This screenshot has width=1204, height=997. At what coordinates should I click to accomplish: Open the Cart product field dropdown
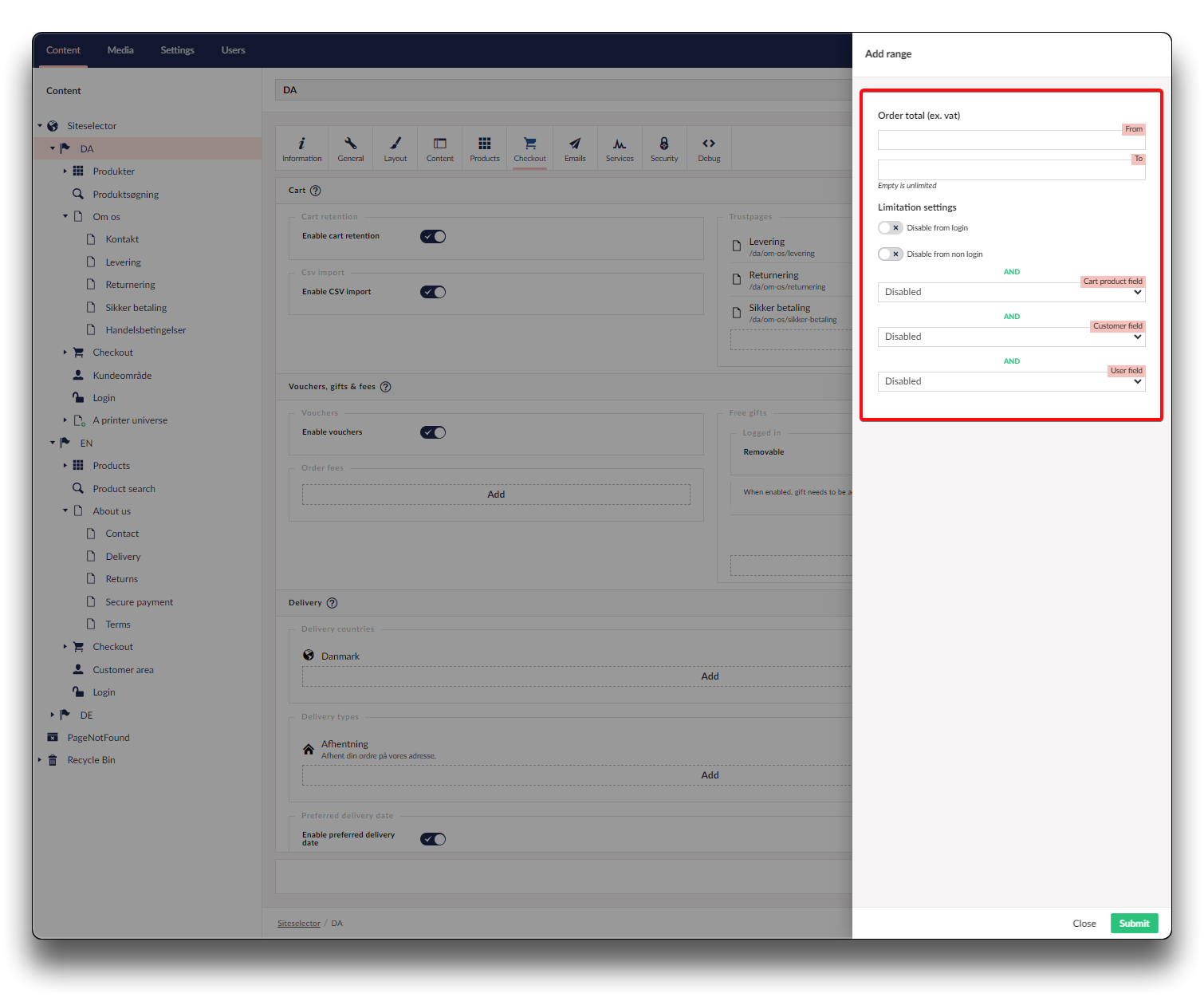[1011, 293]
